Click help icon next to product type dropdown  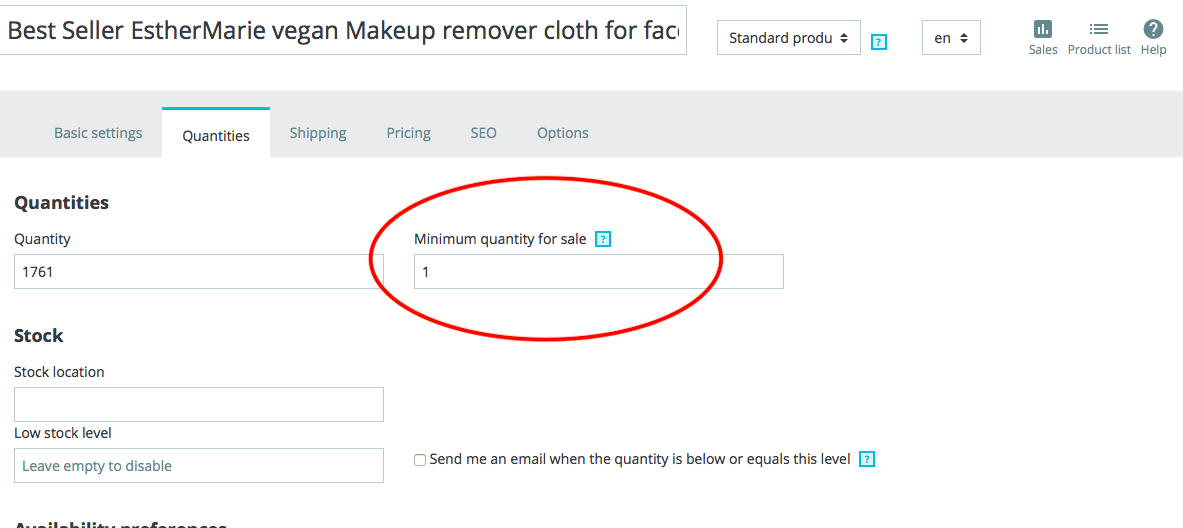(878, 42)
